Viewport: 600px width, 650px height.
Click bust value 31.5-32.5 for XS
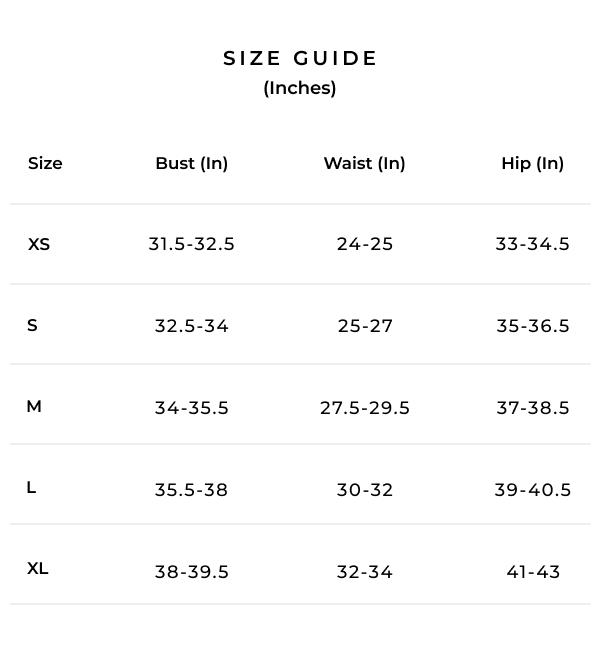click(191, 244)
